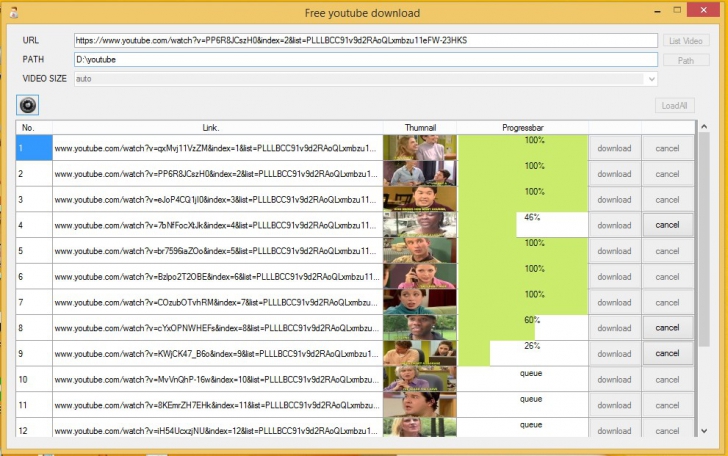
Task: Select the link cell starting with watch?v=br7596iaZOo
Action: coord(218,251)
